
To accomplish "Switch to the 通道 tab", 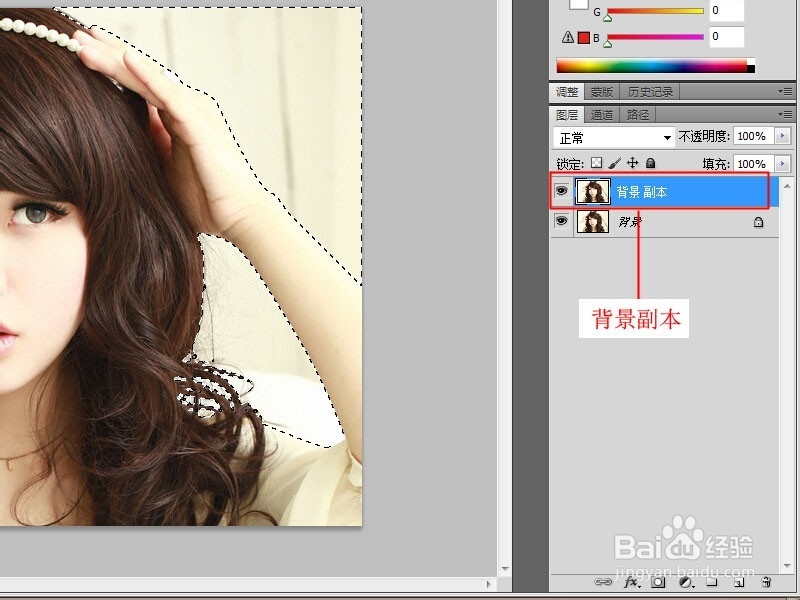I will point(602,115).
